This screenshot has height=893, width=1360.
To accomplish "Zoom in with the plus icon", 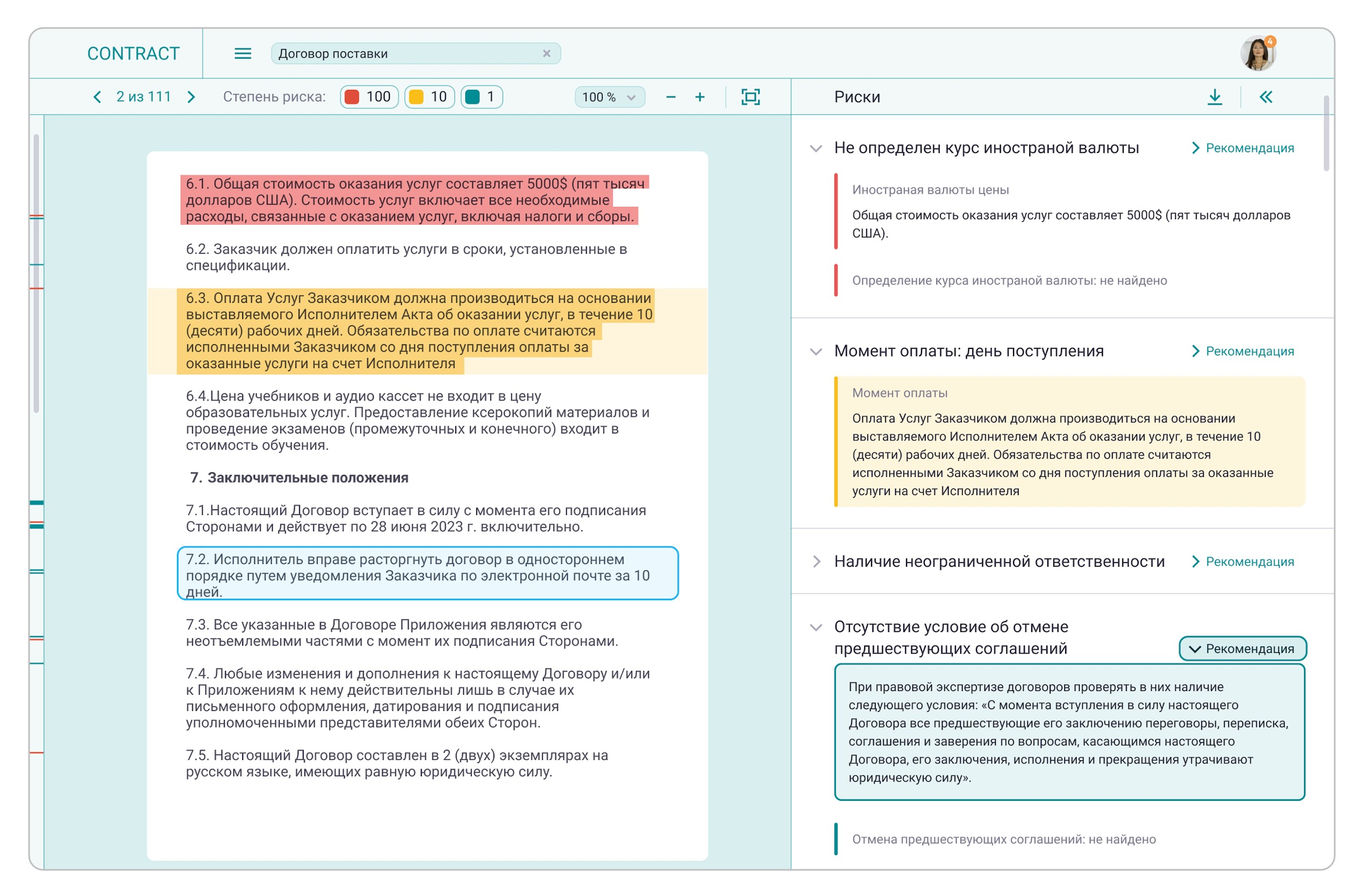I will click(x=700, y=97).
